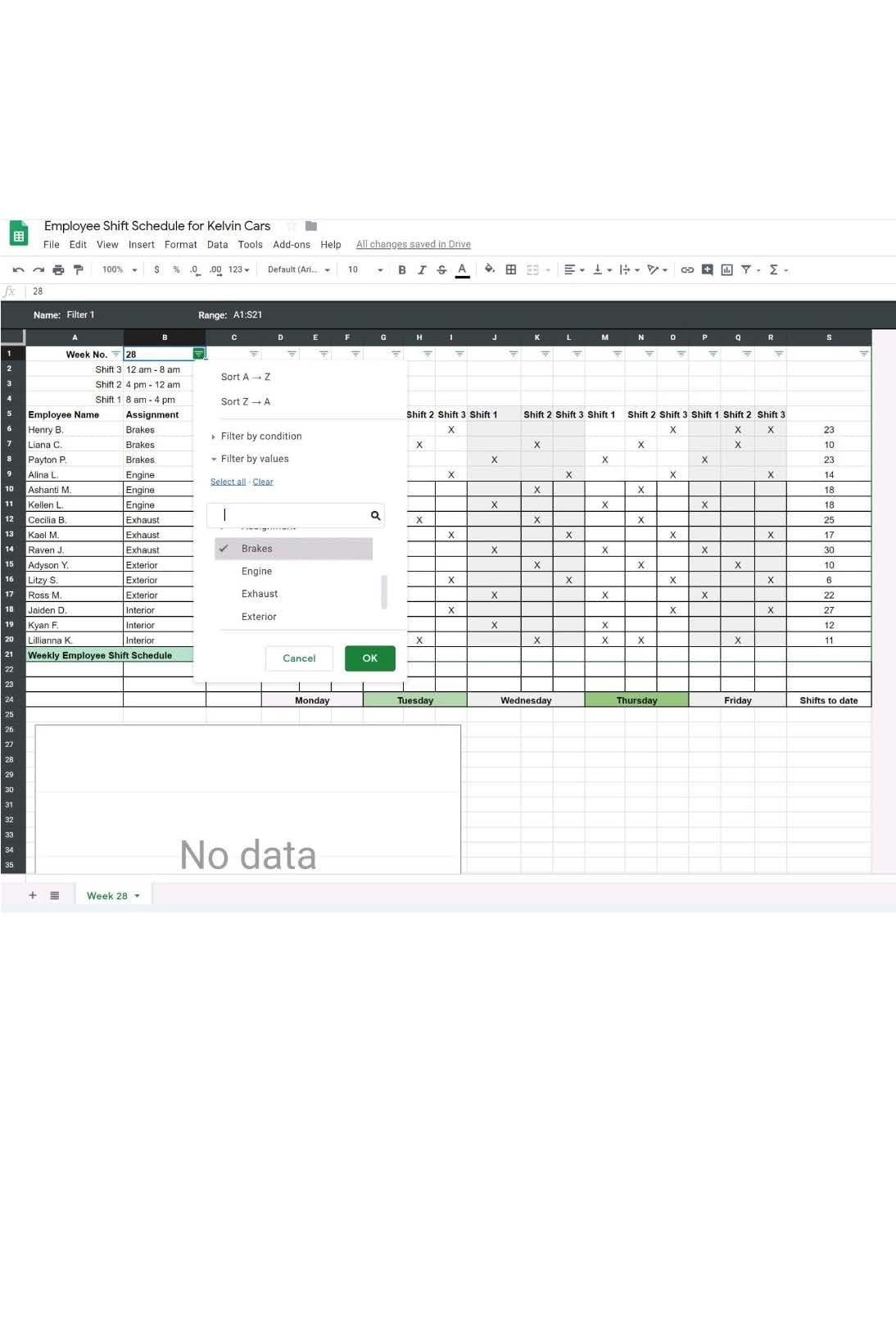This screenshot has width=896, height=1317.
Task: Select the paint format tool
Action: click(x=79, y=269)
